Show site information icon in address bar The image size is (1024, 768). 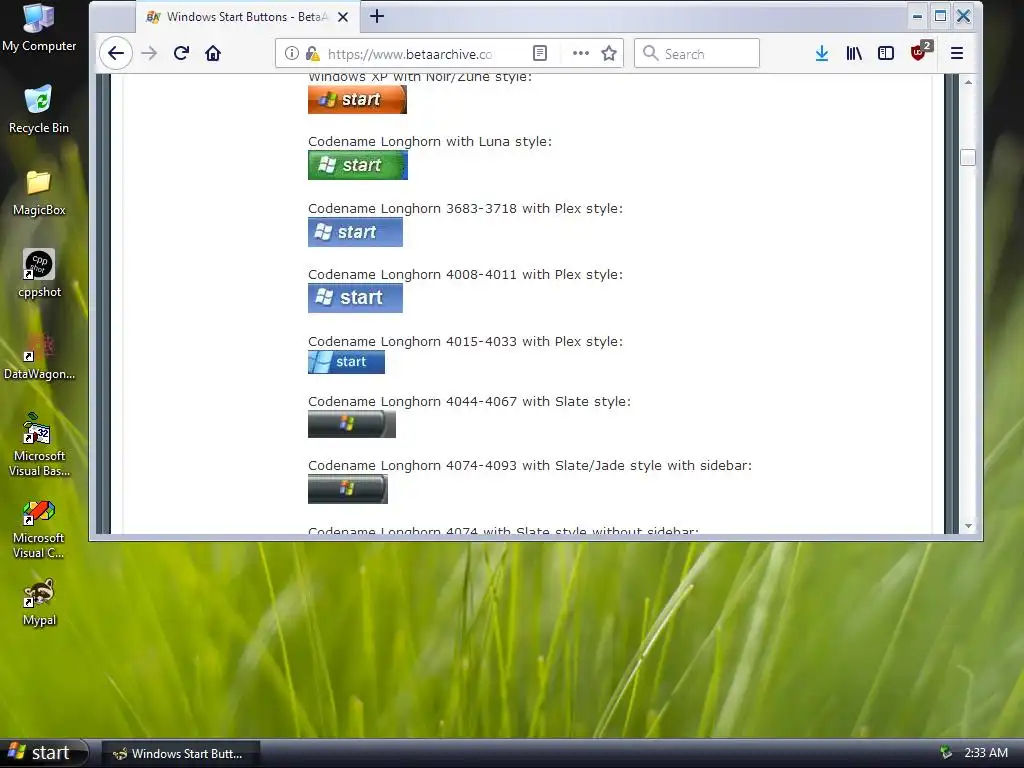point(291,54)
